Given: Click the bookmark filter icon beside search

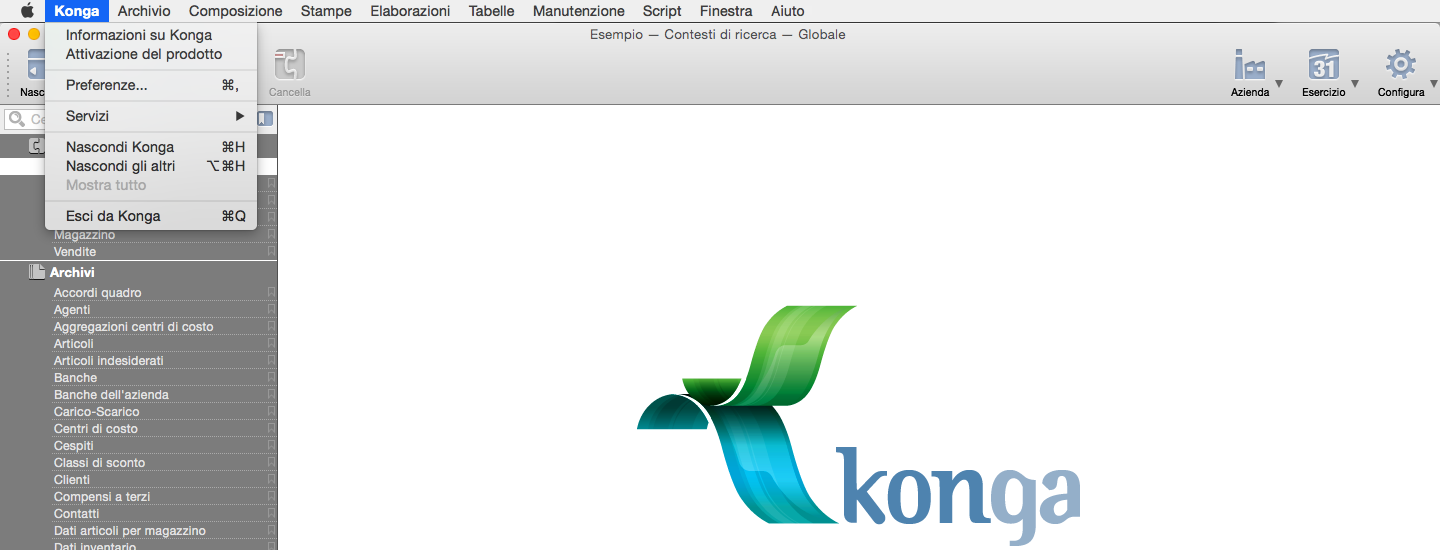Looking at the screenshot, I should tap(265, 119).
